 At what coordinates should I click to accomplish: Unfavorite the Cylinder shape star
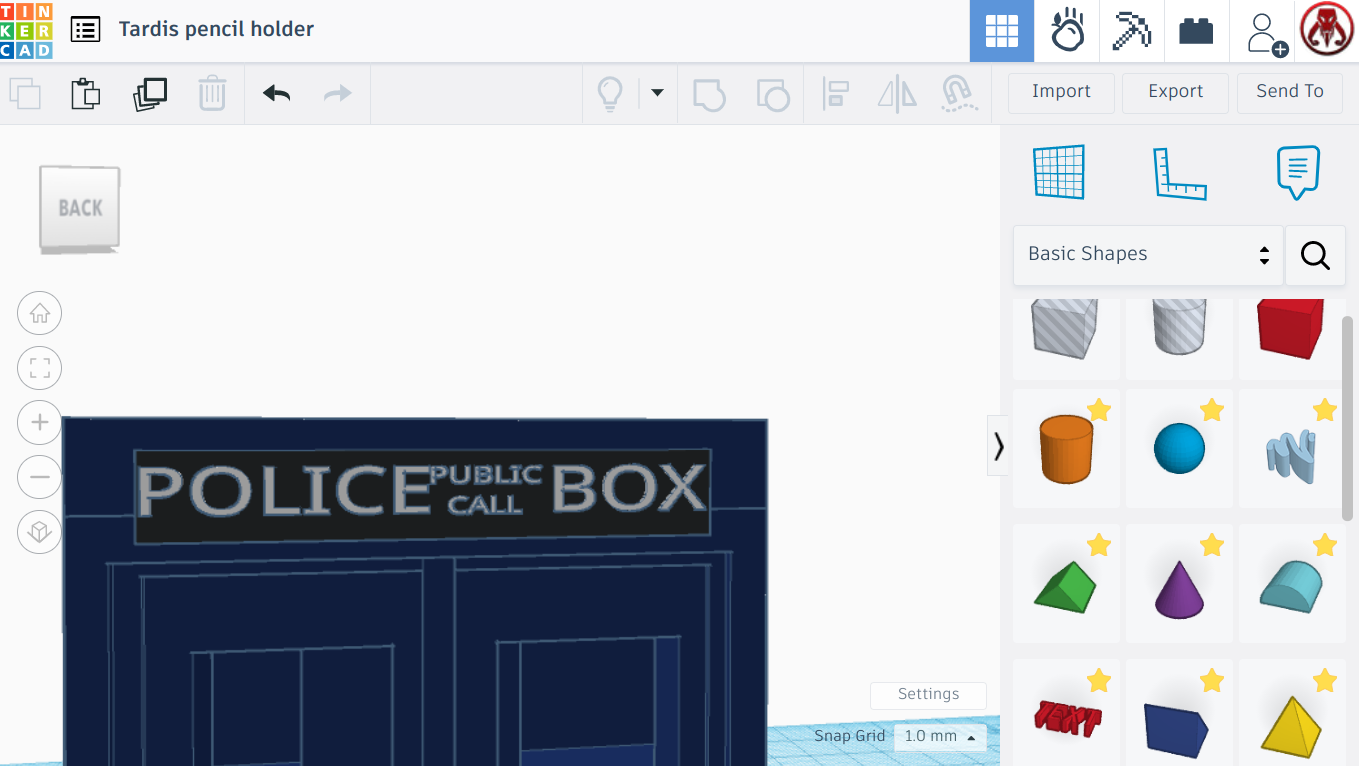1099,410
